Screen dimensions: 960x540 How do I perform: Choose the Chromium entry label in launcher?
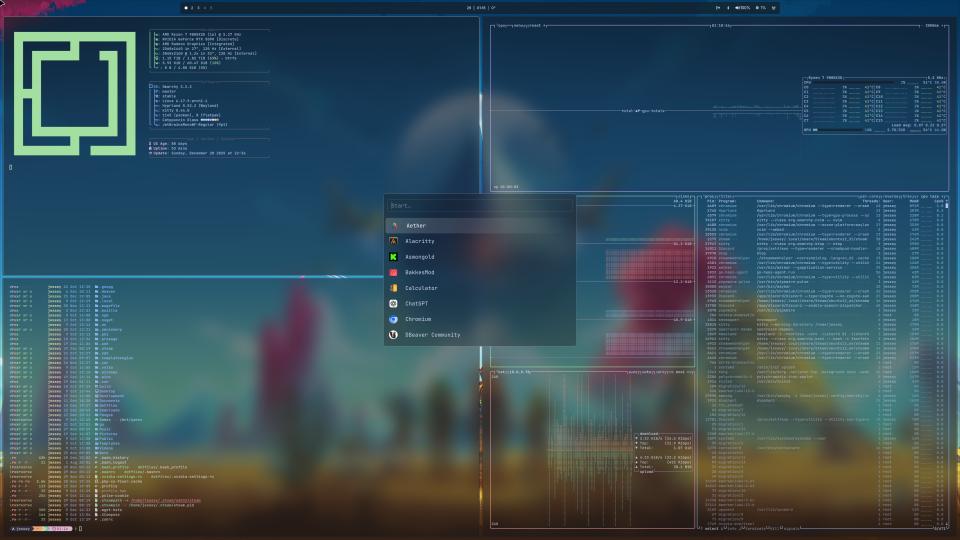pos(419,319)
